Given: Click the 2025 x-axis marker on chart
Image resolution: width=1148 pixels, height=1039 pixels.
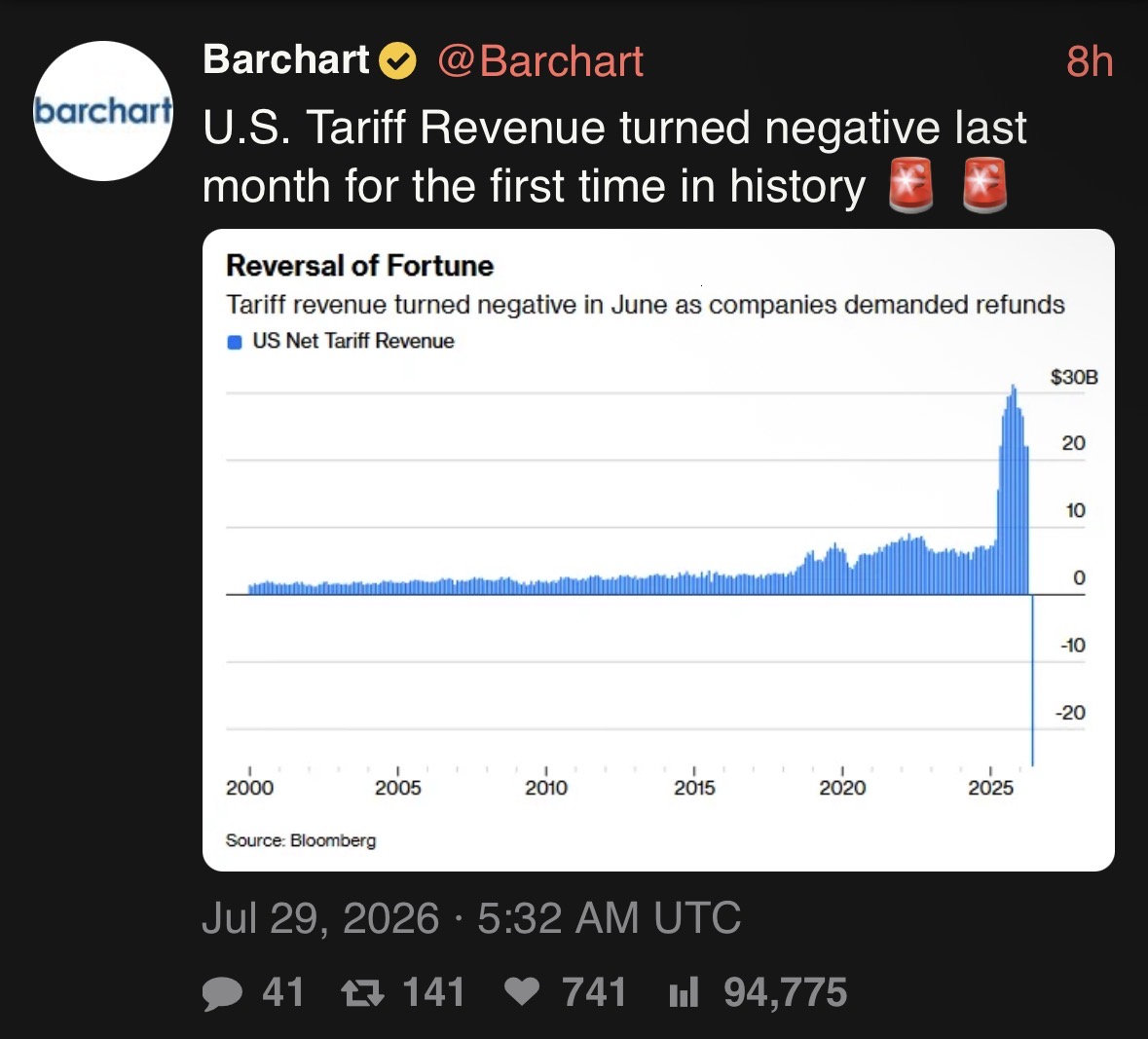Looking at the screenshot, I should click(x=990, y=787).
